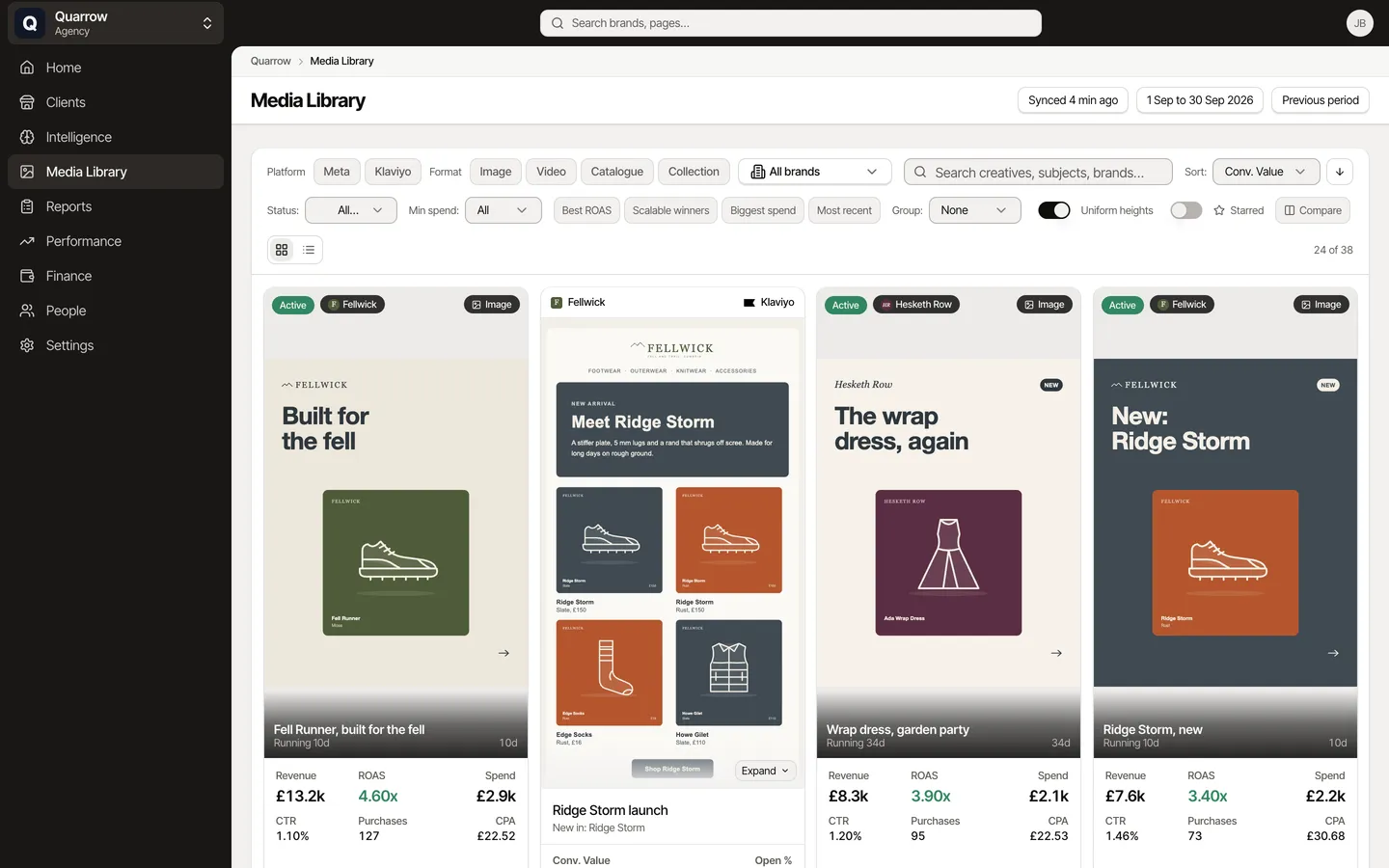Click the Compare button
The image size is (1389, 868).
click(1313, 210)
